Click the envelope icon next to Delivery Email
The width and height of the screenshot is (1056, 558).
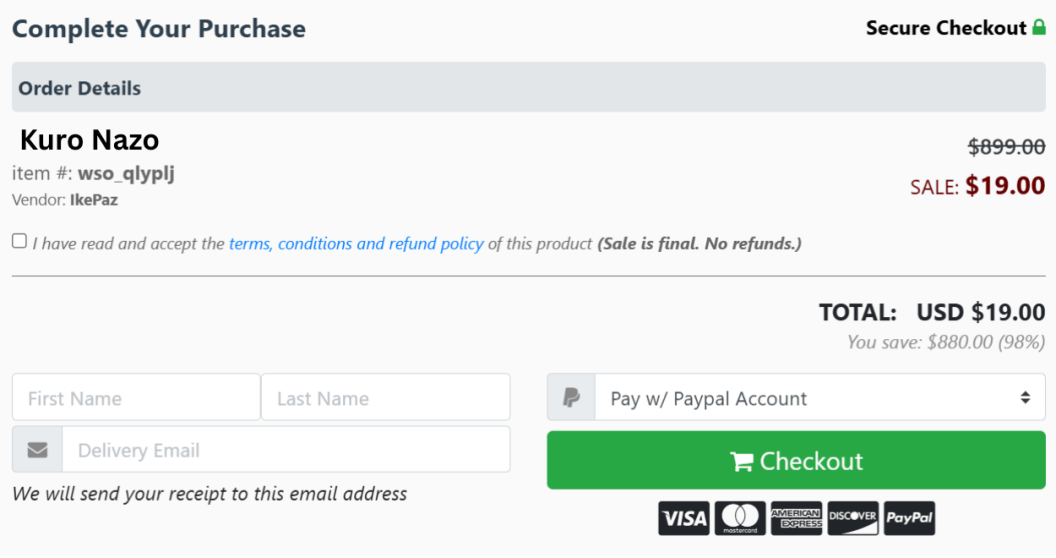(x=38, y=450)
